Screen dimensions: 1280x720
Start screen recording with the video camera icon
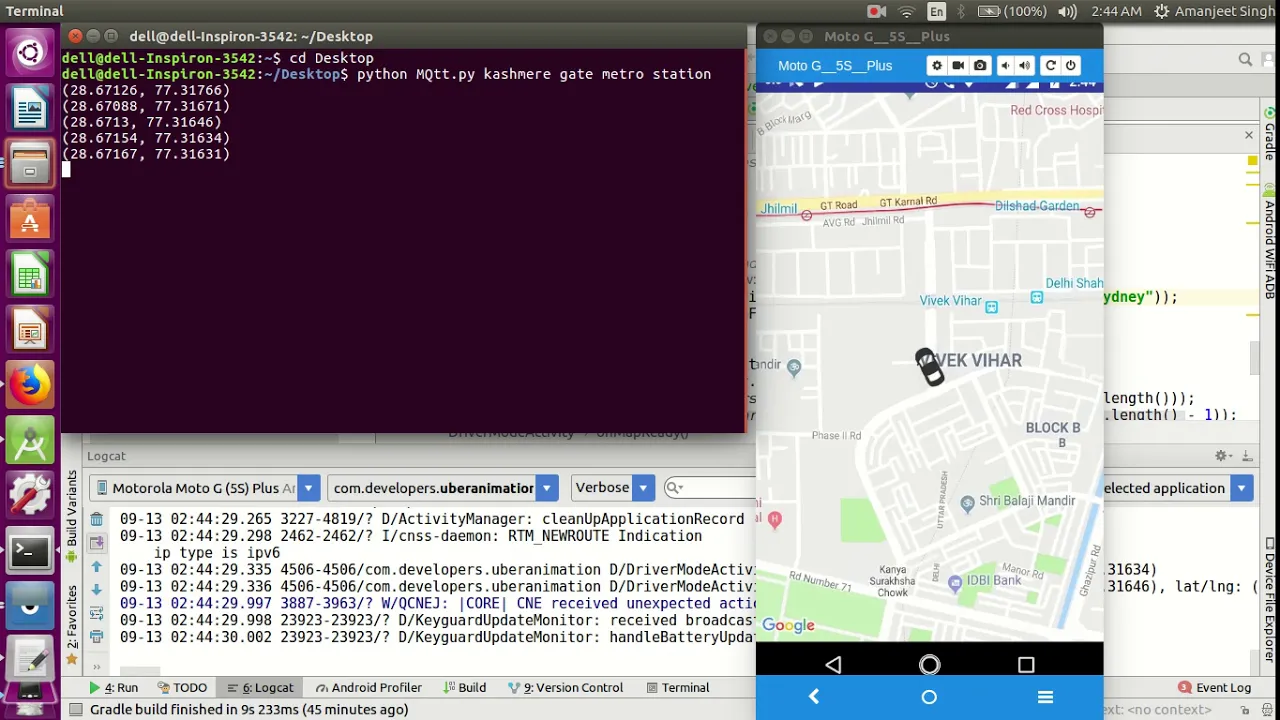(958, 65)
